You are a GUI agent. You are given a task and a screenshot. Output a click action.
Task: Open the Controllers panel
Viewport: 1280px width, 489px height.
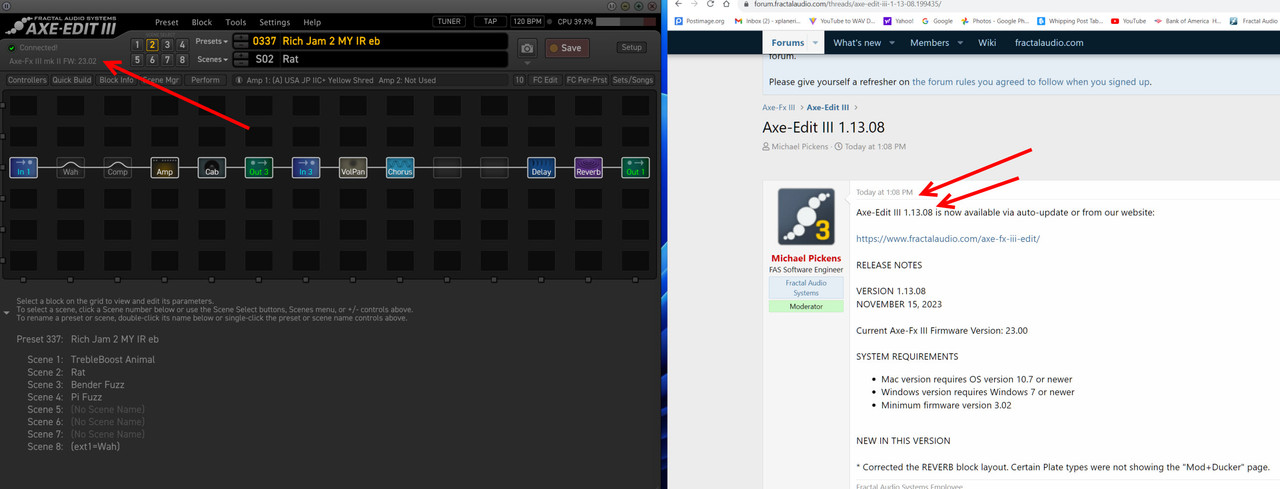point(27,80)
